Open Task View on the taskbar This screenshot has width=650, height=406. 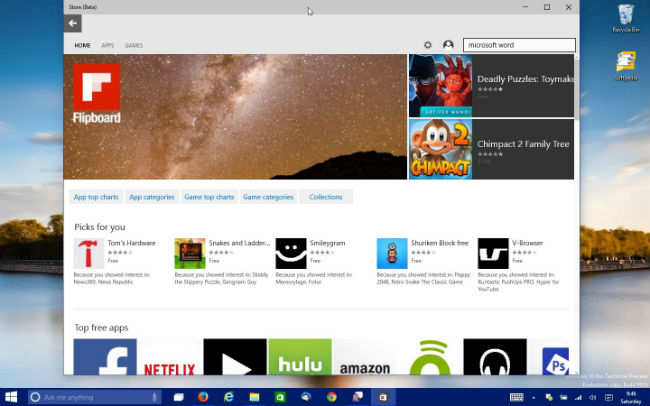179,397
